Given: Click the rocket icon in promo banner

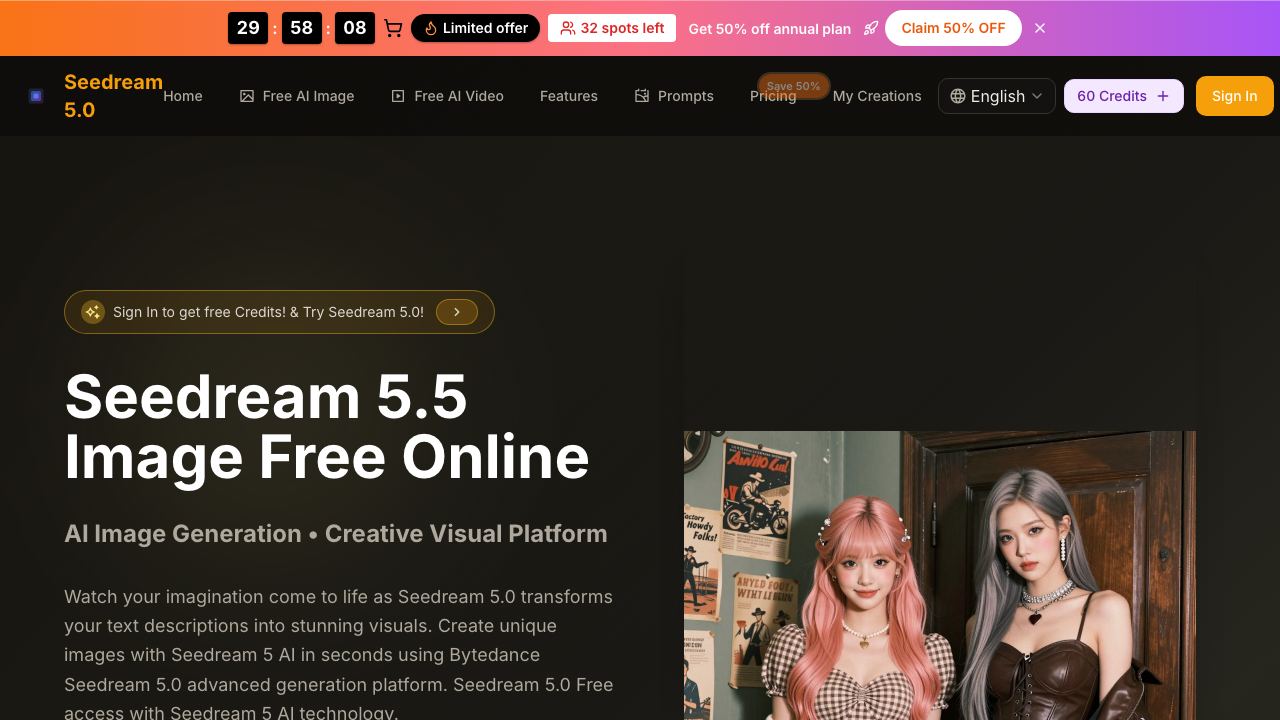Looking at the screenshot, I should (871, 28).
